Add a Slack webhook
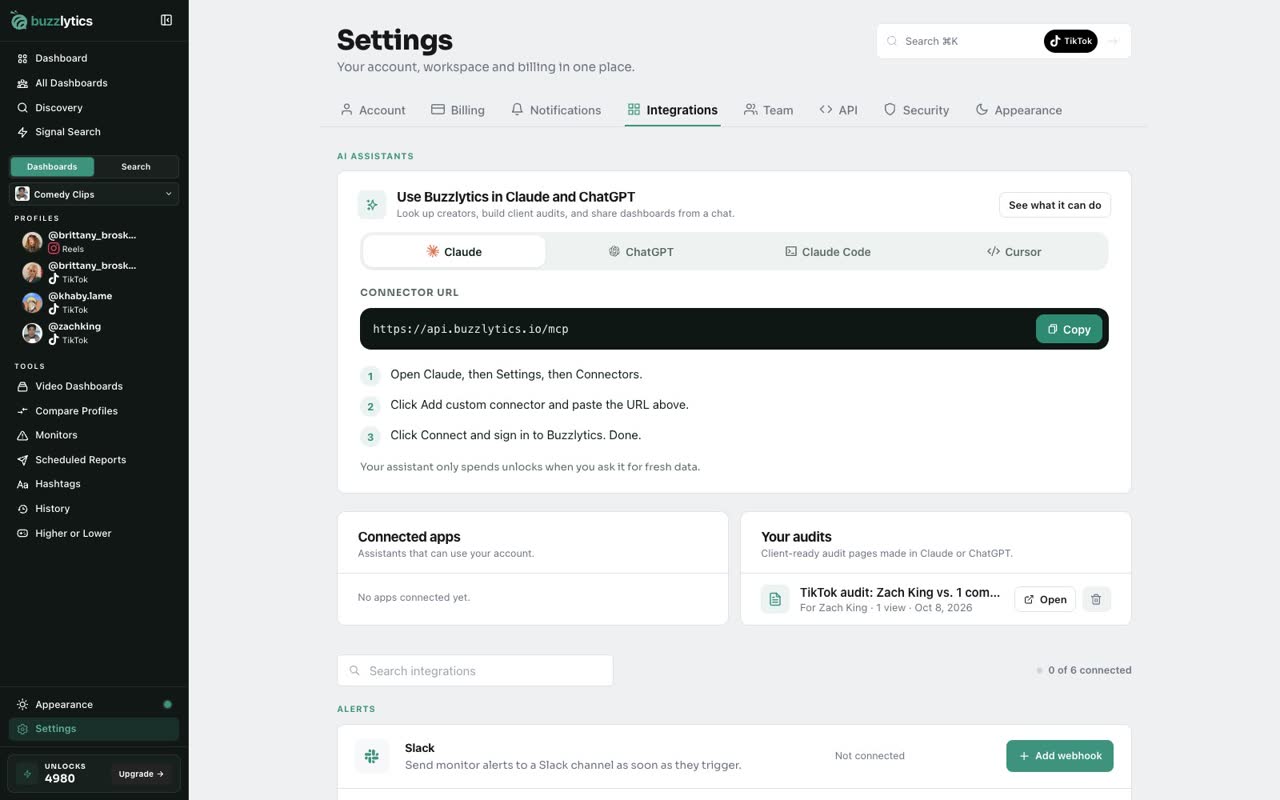 (x=1060, y=756)
